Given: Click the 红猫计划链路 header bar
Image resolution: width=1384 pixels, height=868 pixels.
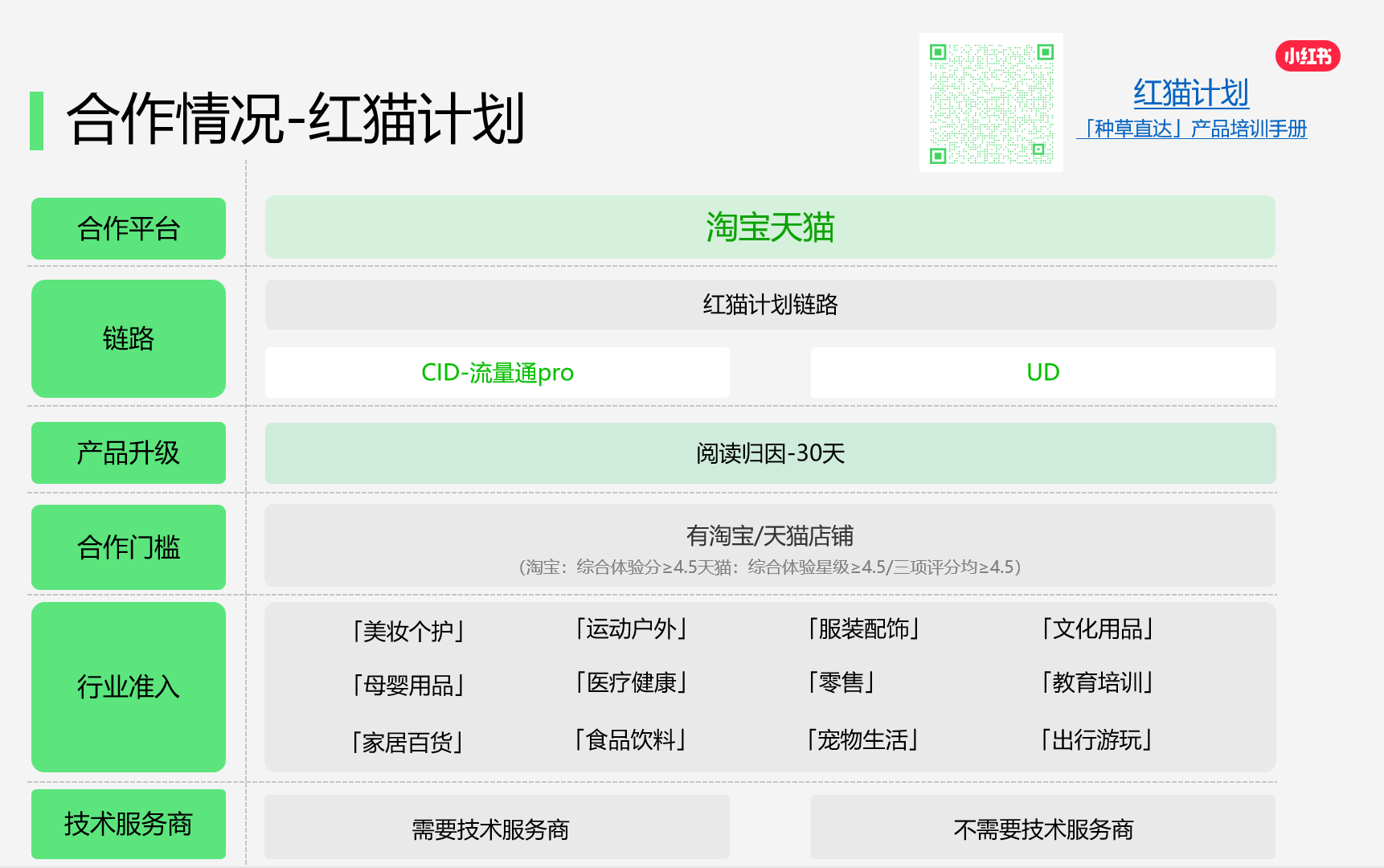Looking at the screenshot, I should (x=770, y=305).
